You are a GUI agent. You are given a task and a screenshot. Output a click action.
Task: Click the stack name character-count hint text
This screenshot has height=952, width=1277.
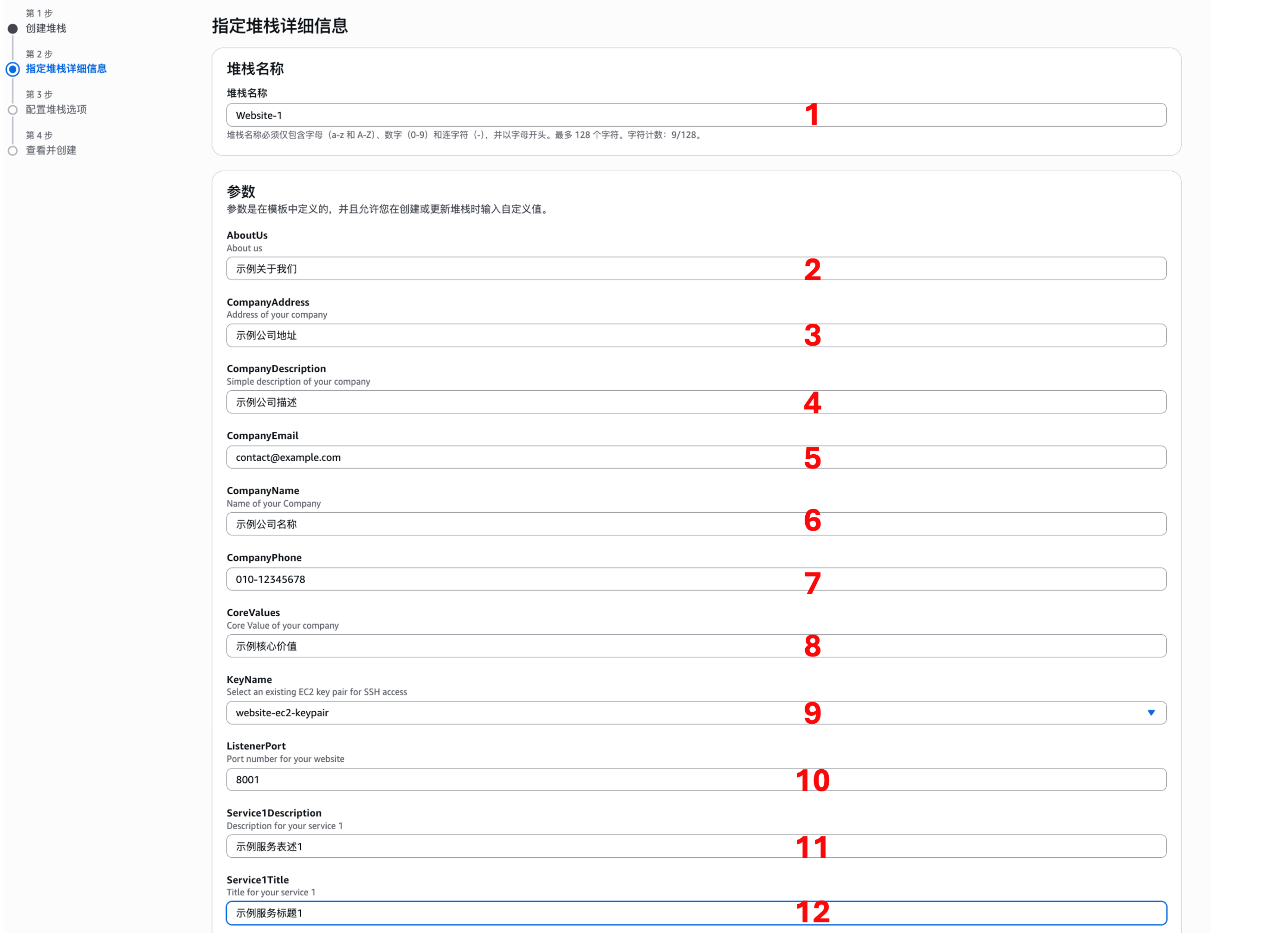(x=465, y=135)
